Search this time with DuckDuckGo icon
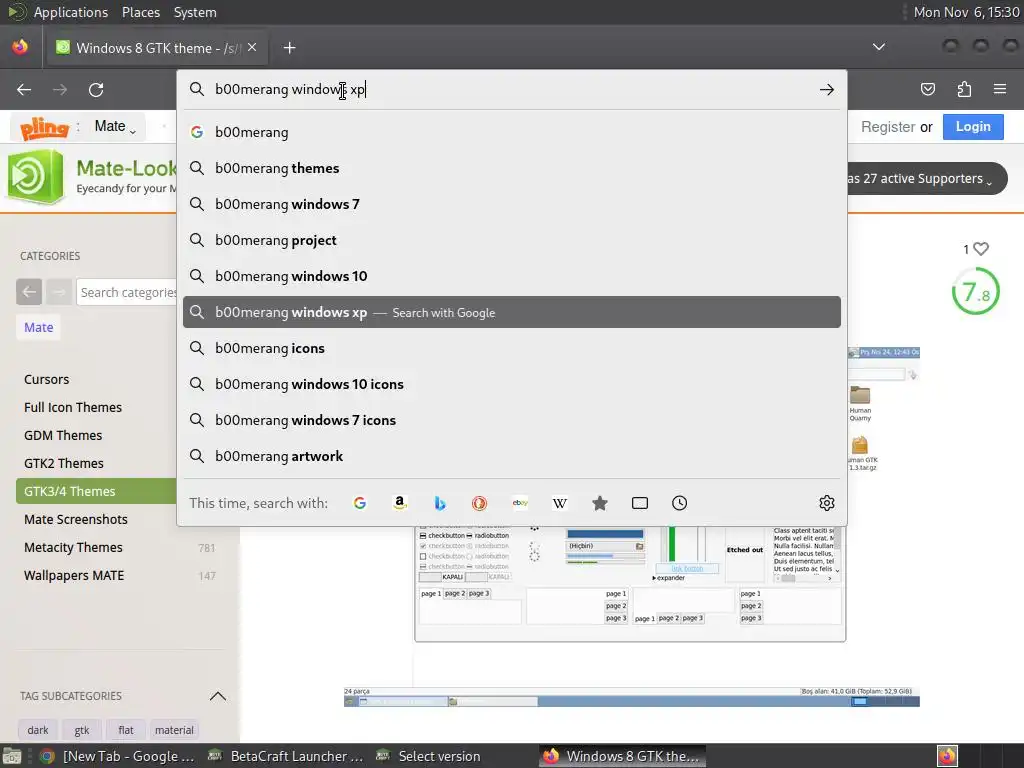The image size is (1024, 768). pos(479,503)
